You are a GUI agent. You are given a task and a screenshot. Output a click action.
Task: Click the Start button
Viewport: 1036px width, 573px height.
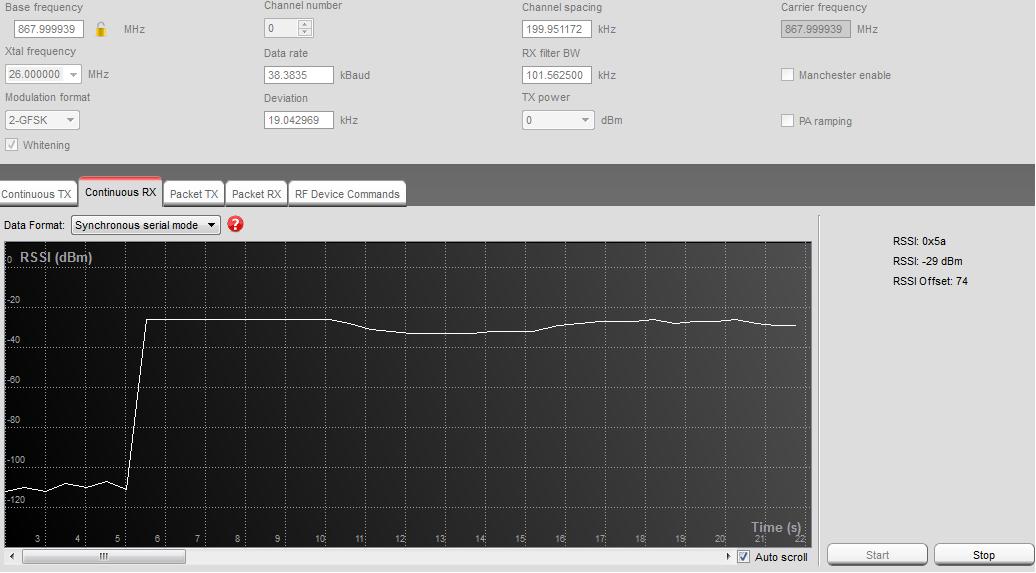pos(877,555)
